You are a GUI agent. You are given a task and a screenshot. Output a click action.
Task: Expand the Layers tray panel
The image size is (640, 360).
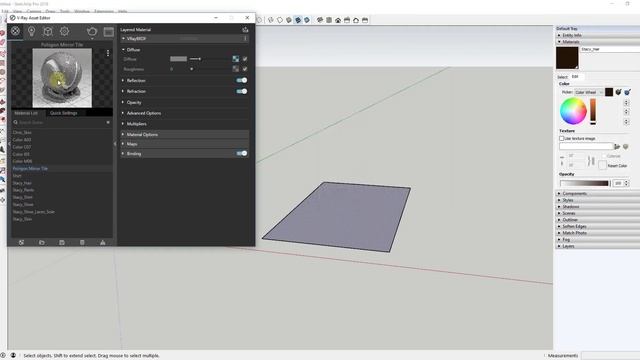pos(597,246)
